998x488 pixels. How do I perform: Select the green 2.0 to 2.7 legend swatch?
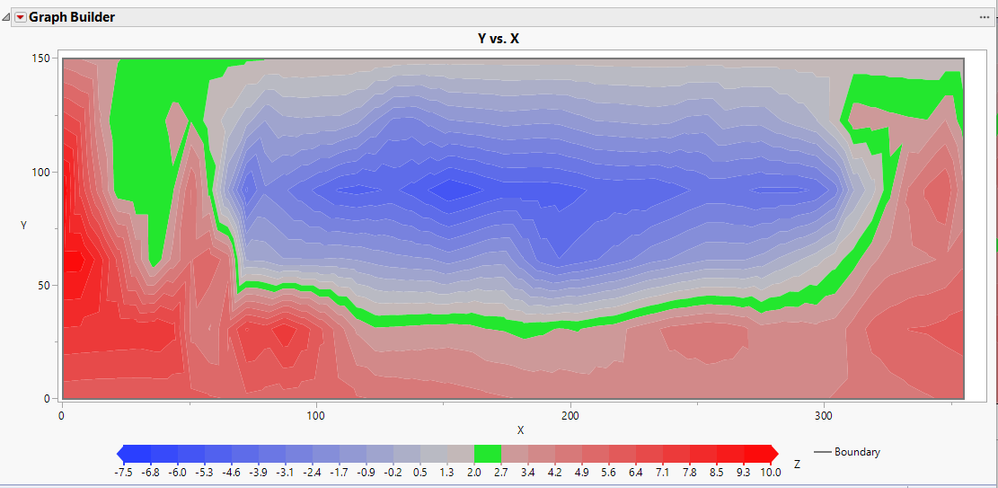point(488,453)
